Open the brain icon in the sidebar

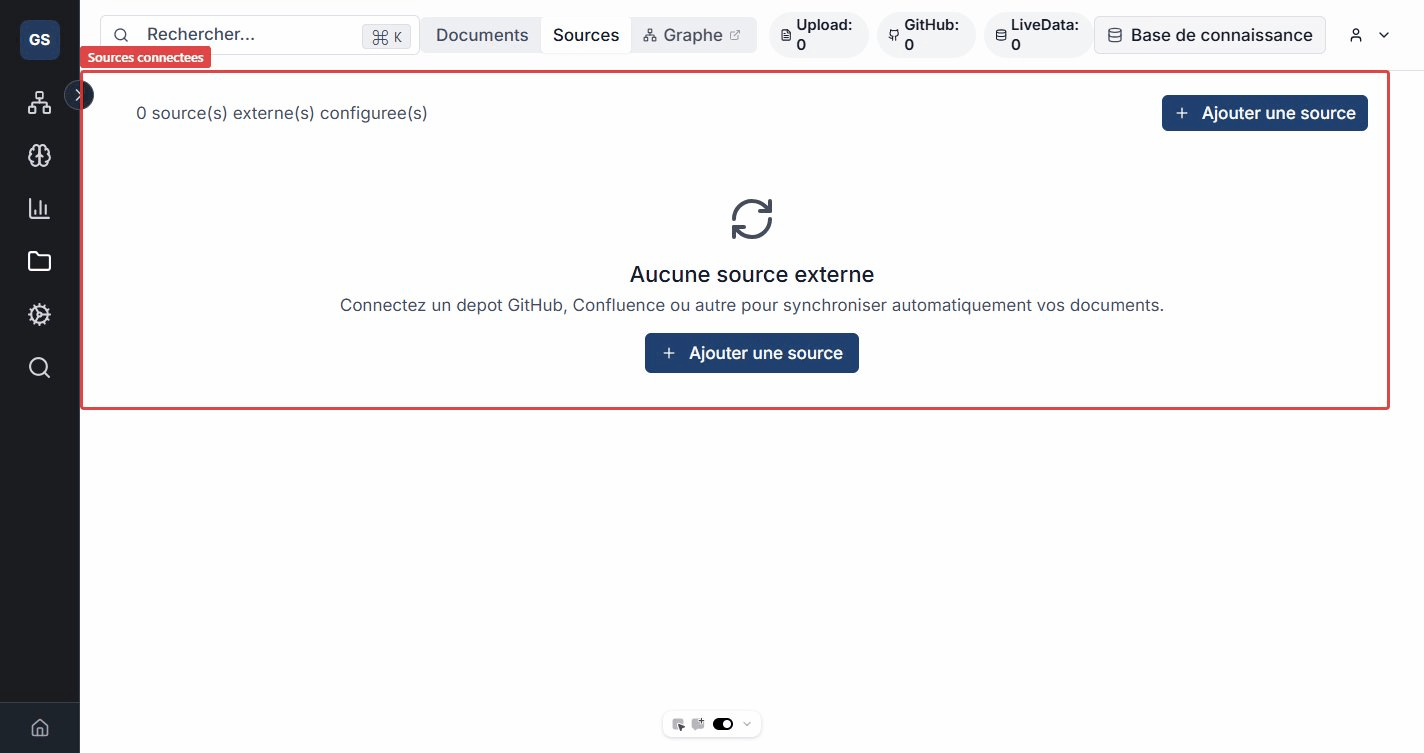click(39, 155)
